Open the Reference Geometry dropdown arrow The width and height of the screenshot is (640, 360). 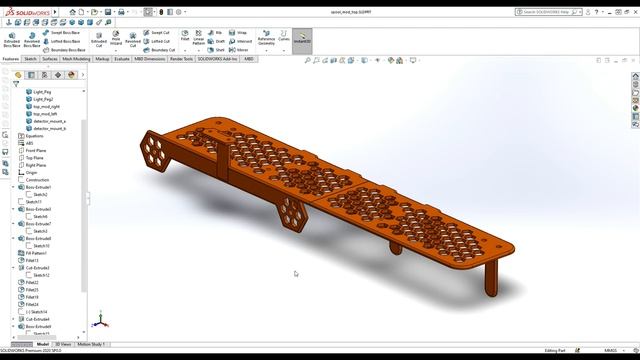pos(266,51)
